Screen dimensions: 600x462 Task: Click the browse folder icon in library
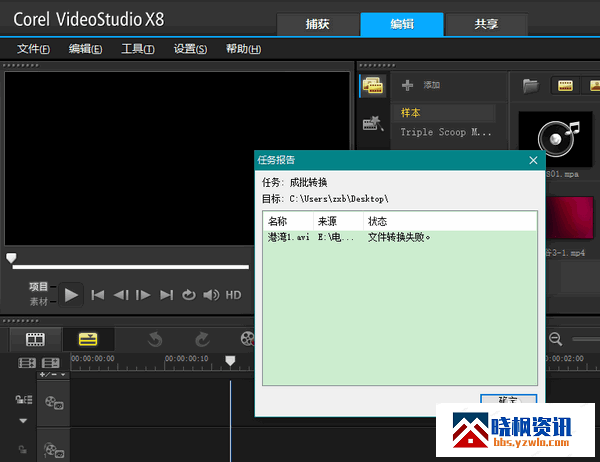pyautogui.click(x=531, y=86)
